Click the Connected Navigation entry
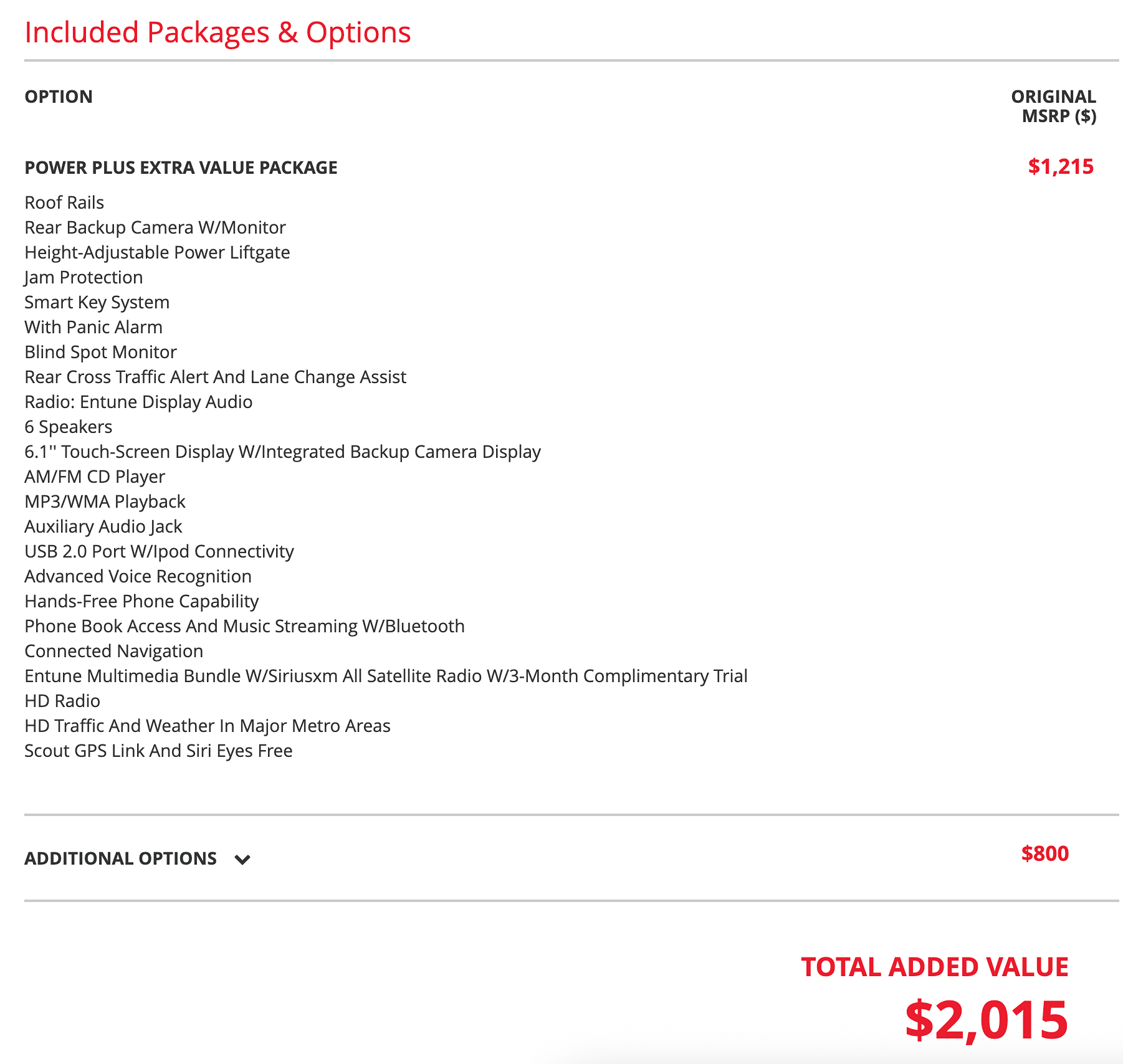Image resolution: width=1123 pixels, height=1064 pixels. pos(113,651)
